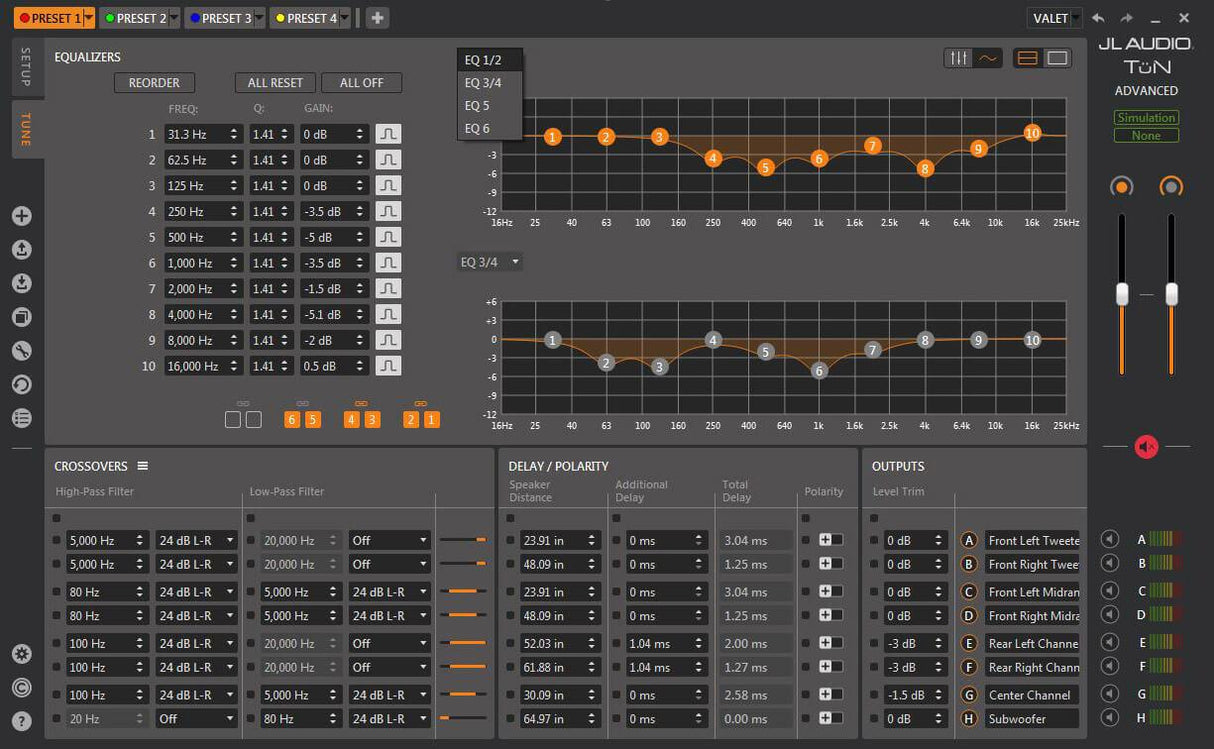Click the settings gear icon in sidebar
Viewport: 1214px width, 749px height.
coord(22,655)
